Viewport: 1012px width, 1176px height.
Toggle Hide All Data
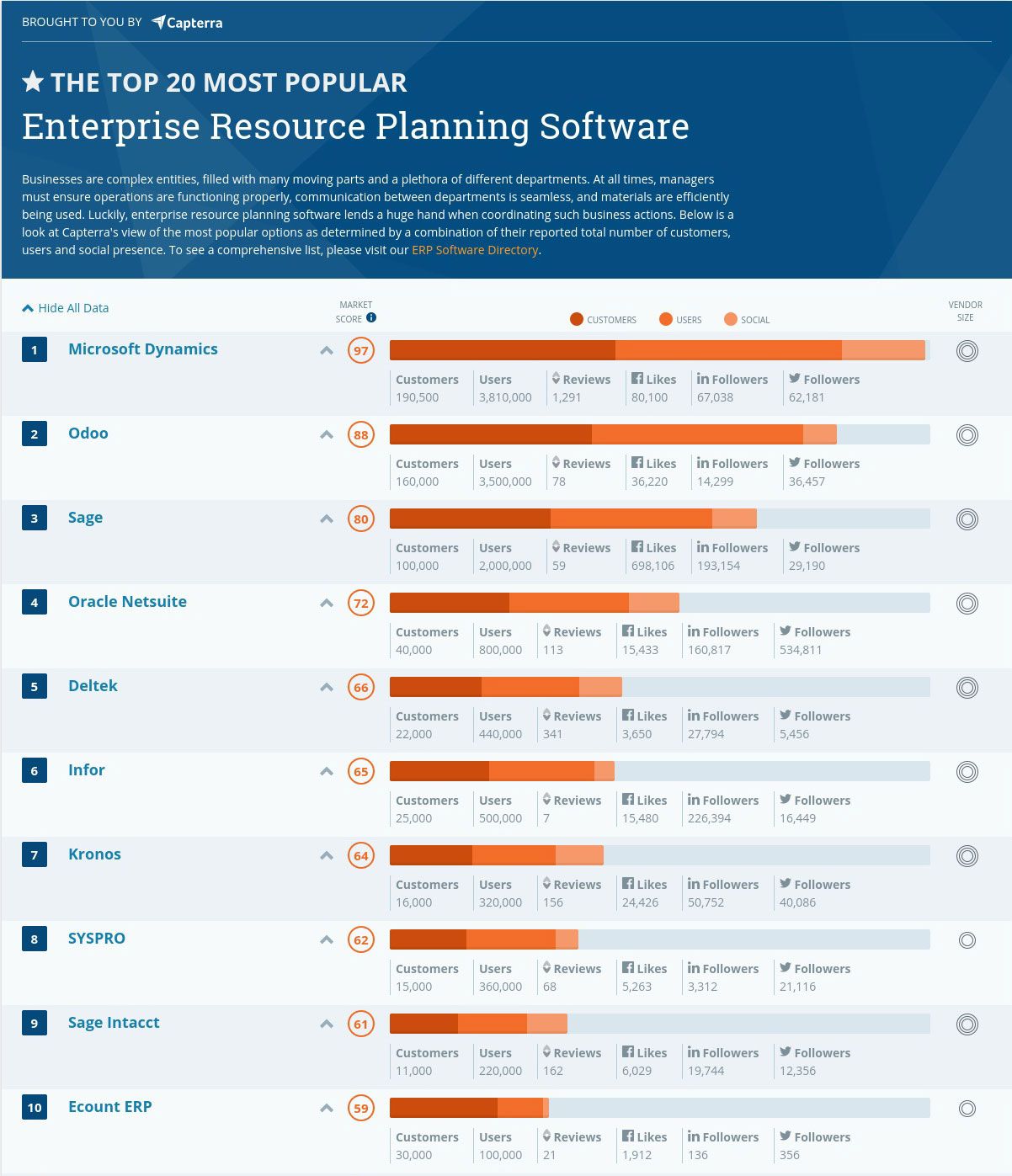point(66,308)
